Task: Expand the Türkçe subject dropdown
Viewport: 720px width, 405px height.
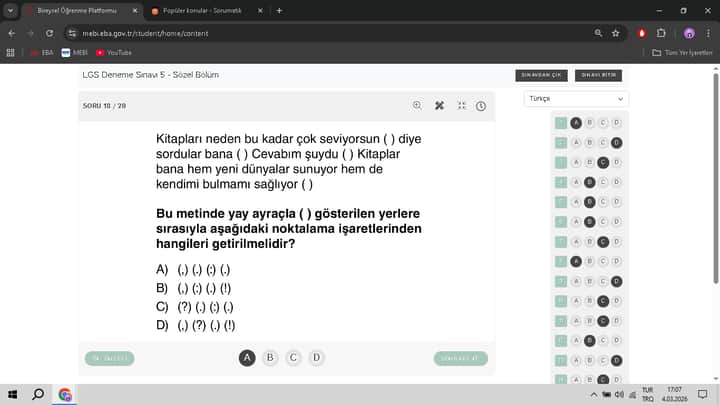Action: (x=576, y=99)
